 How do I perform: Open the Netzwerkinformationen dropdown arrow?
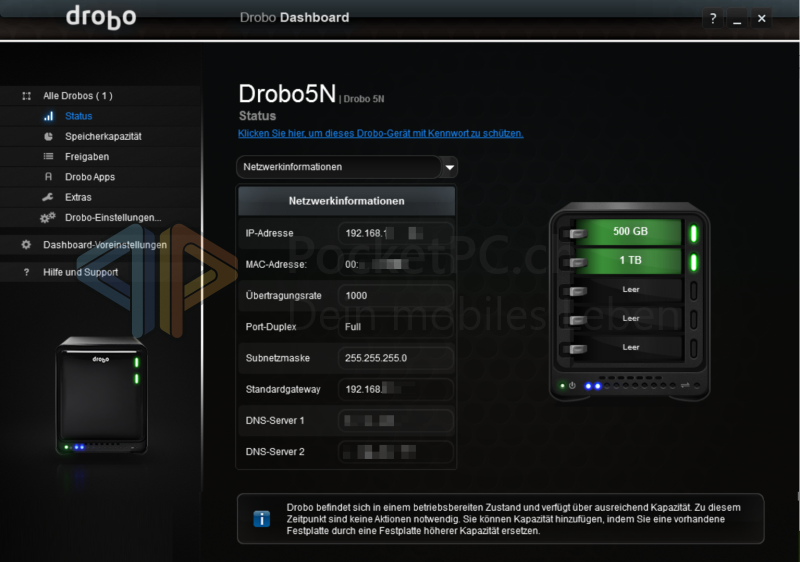449,167
